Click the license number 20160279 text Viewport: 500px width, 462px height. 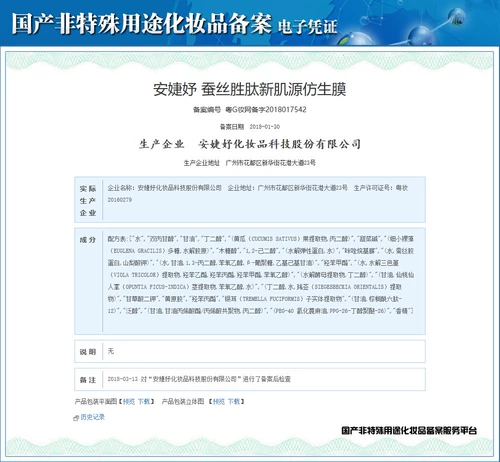pos(120,200)
